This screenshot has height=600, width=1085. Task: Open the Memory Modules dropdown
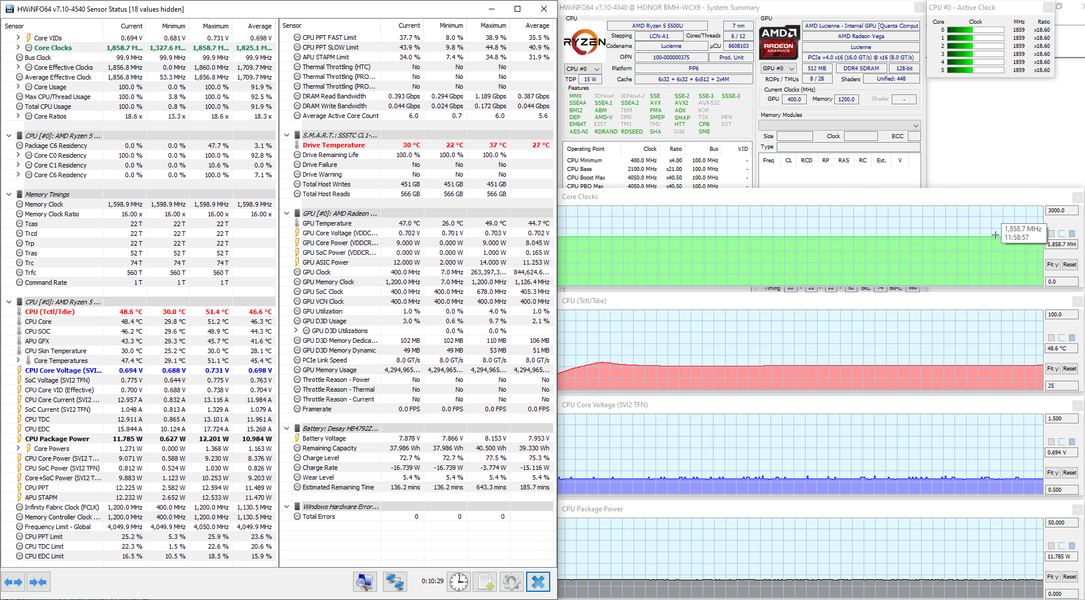[839, 125]
